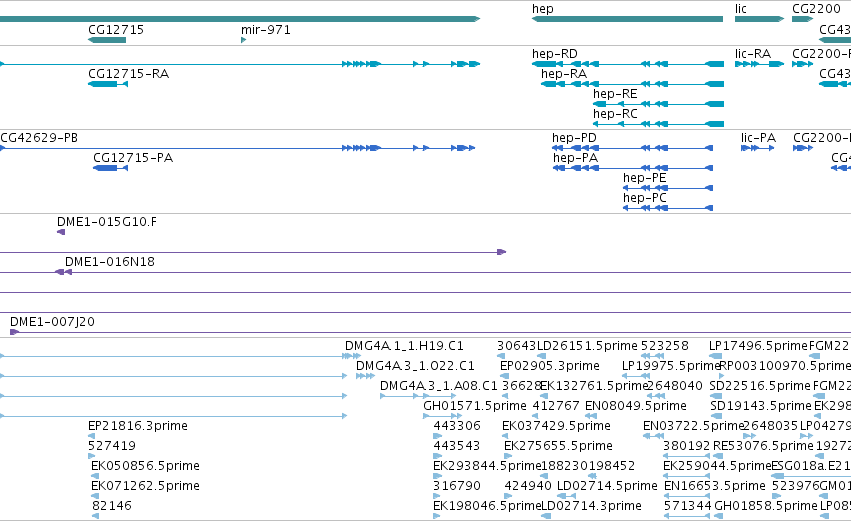This screenshot has height=521, width=851.
Task: Select the teal lic gene arrow bar
Action: [759, 19]
